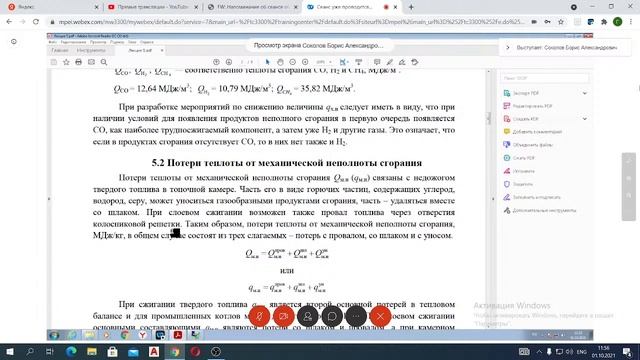This screenshot has height=360, width=640.
Task: Click the fit page tool icon
Action: [343, 62]
